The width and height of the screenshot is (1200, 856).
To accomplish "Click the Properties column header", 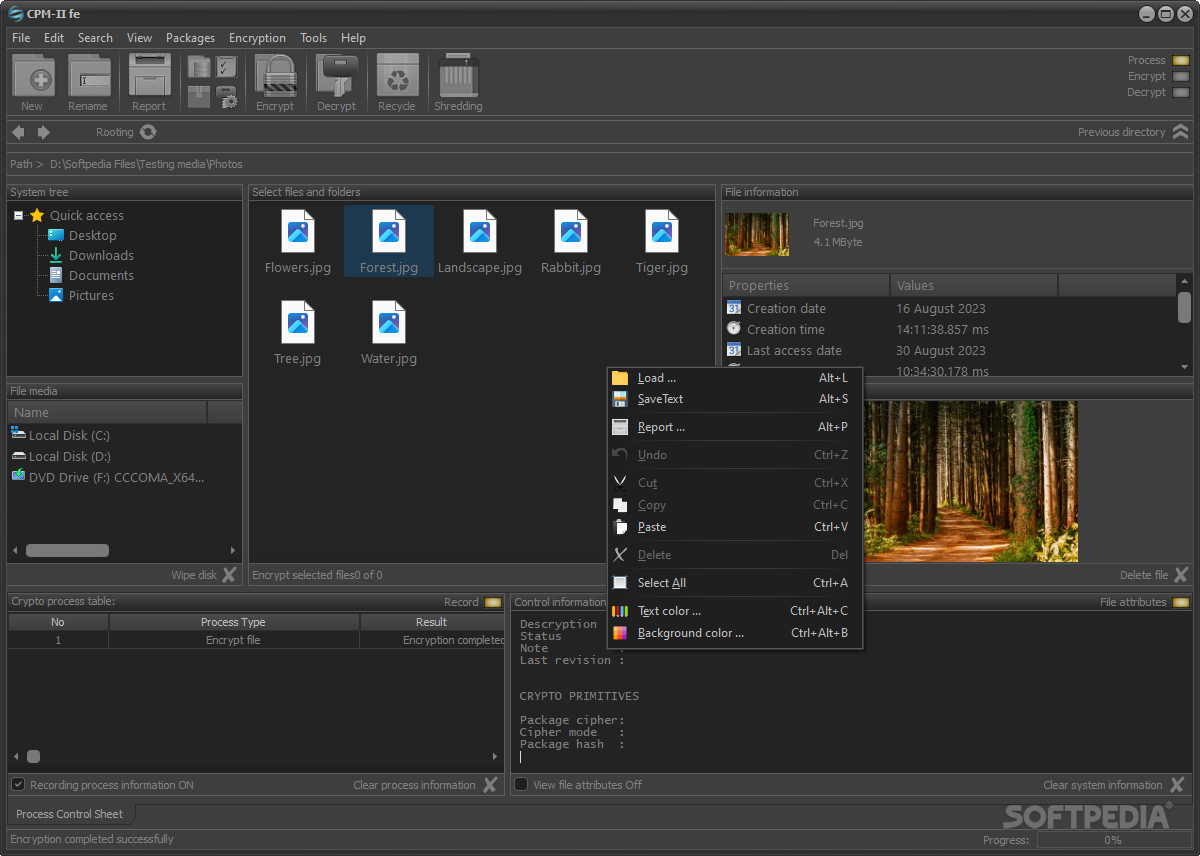I will click(806, 285).
